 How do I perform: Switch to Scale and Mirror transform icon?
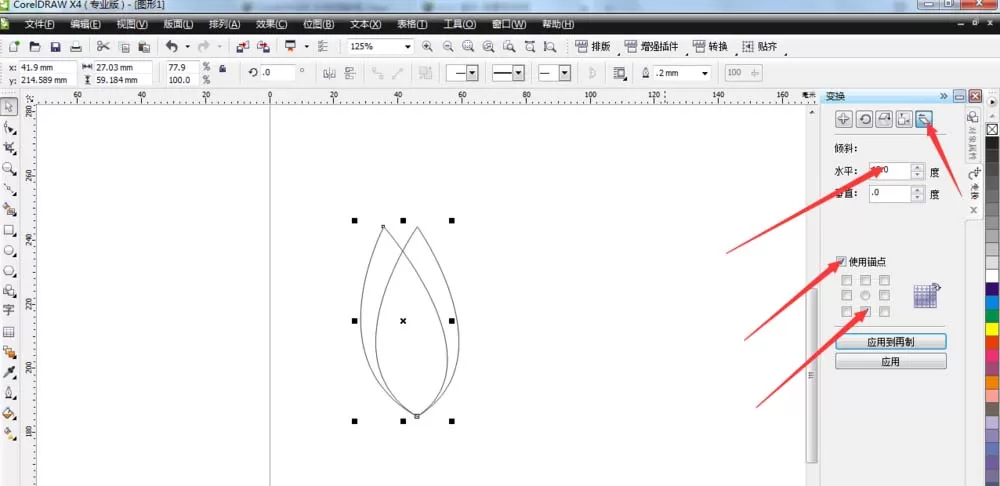[884, 119]
